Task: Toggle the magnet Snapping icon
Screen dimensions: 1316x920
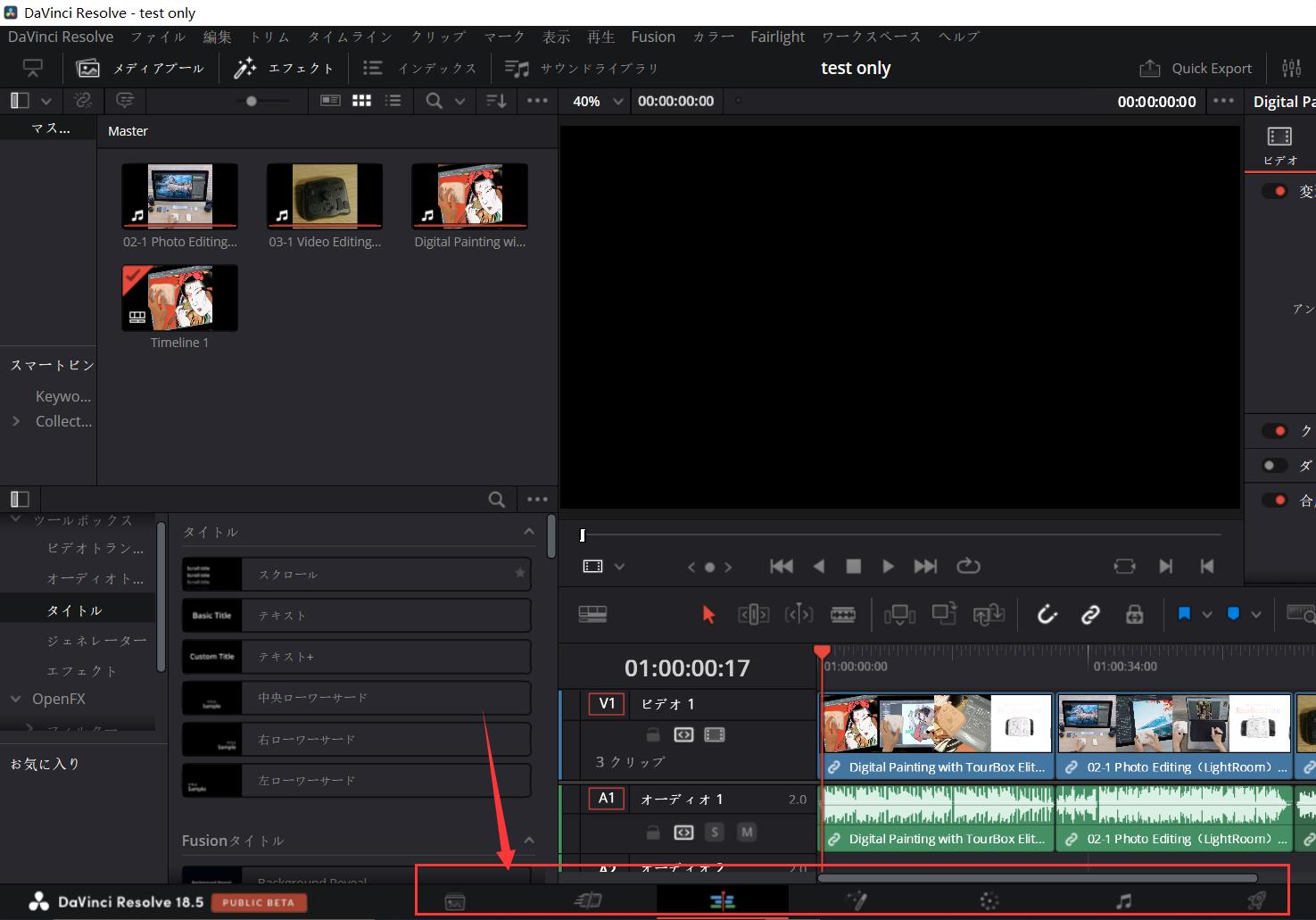Action: tap(1047, 614)
